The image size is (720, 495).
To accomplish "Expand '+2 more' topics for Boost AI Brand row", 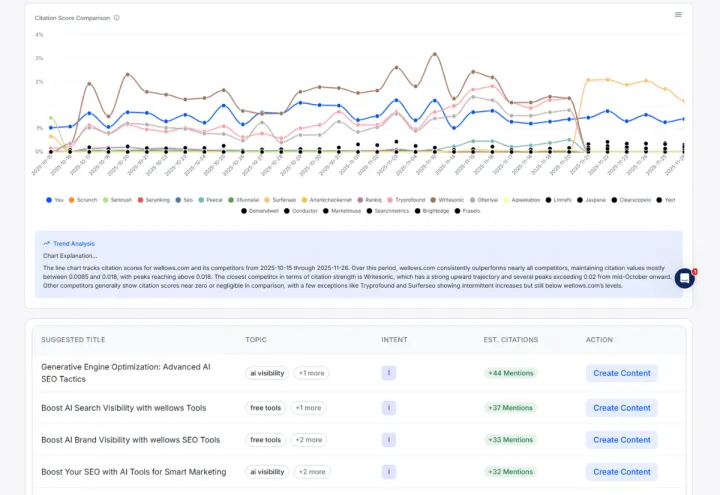I will tap(309, 440).
